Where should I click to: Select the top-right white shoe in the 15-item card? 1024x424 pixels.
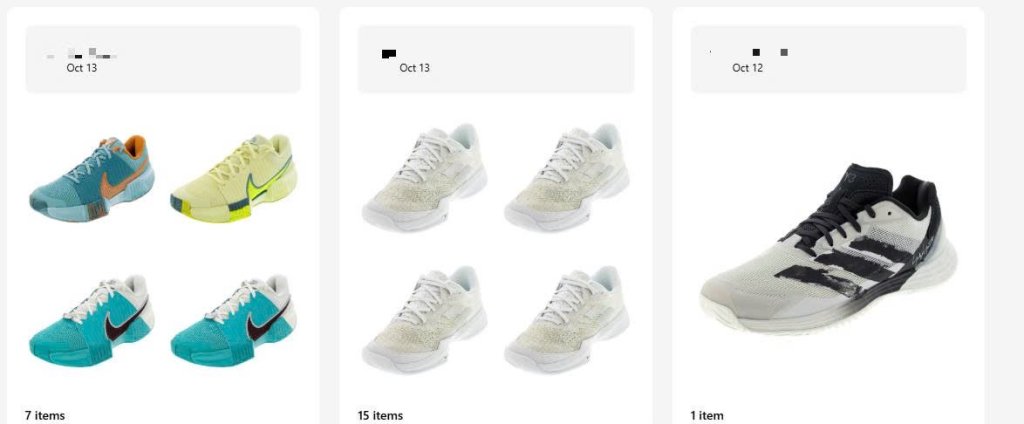tap(567, 177)
